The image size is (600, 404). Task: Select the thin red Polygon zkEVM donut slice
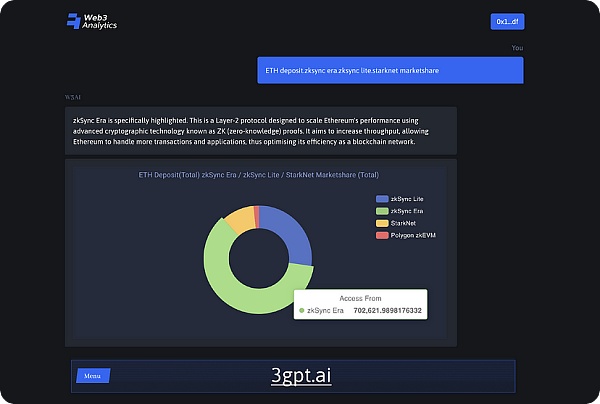tap(256, 212)
